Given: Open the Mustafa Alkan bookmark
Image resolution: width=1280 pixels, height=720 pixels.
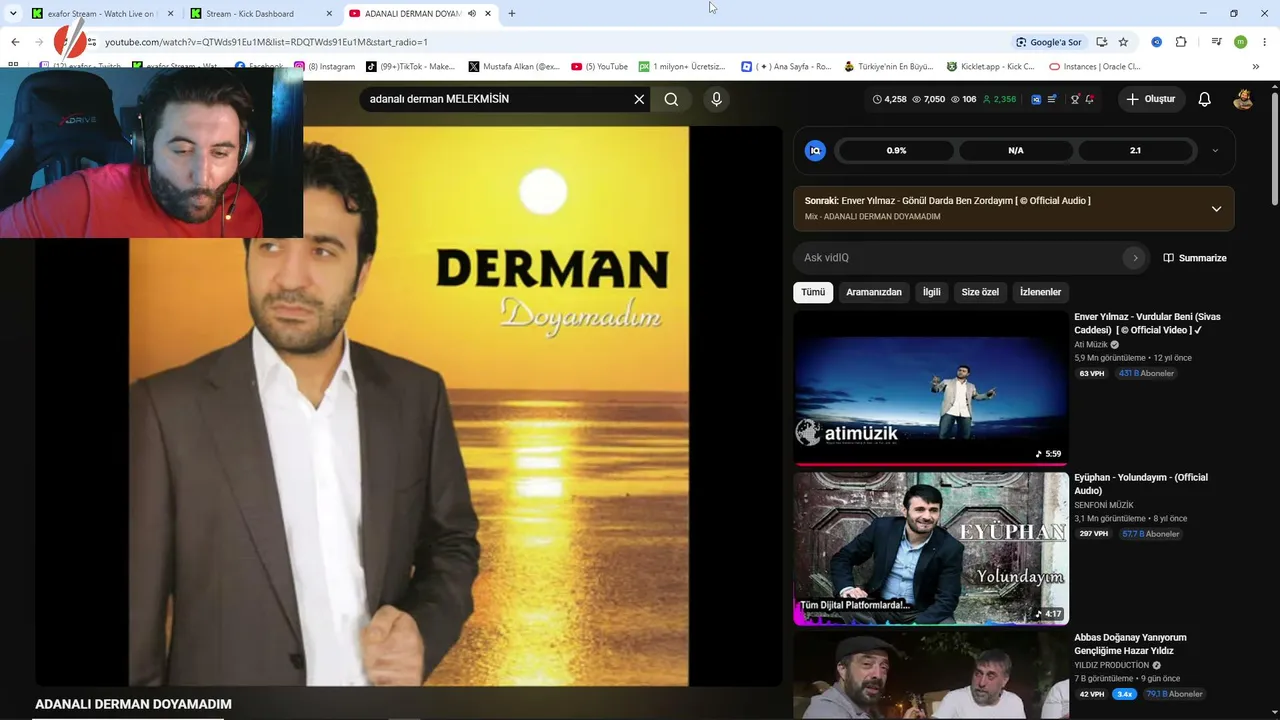Looking at the screenshot, I should point(514,67).
